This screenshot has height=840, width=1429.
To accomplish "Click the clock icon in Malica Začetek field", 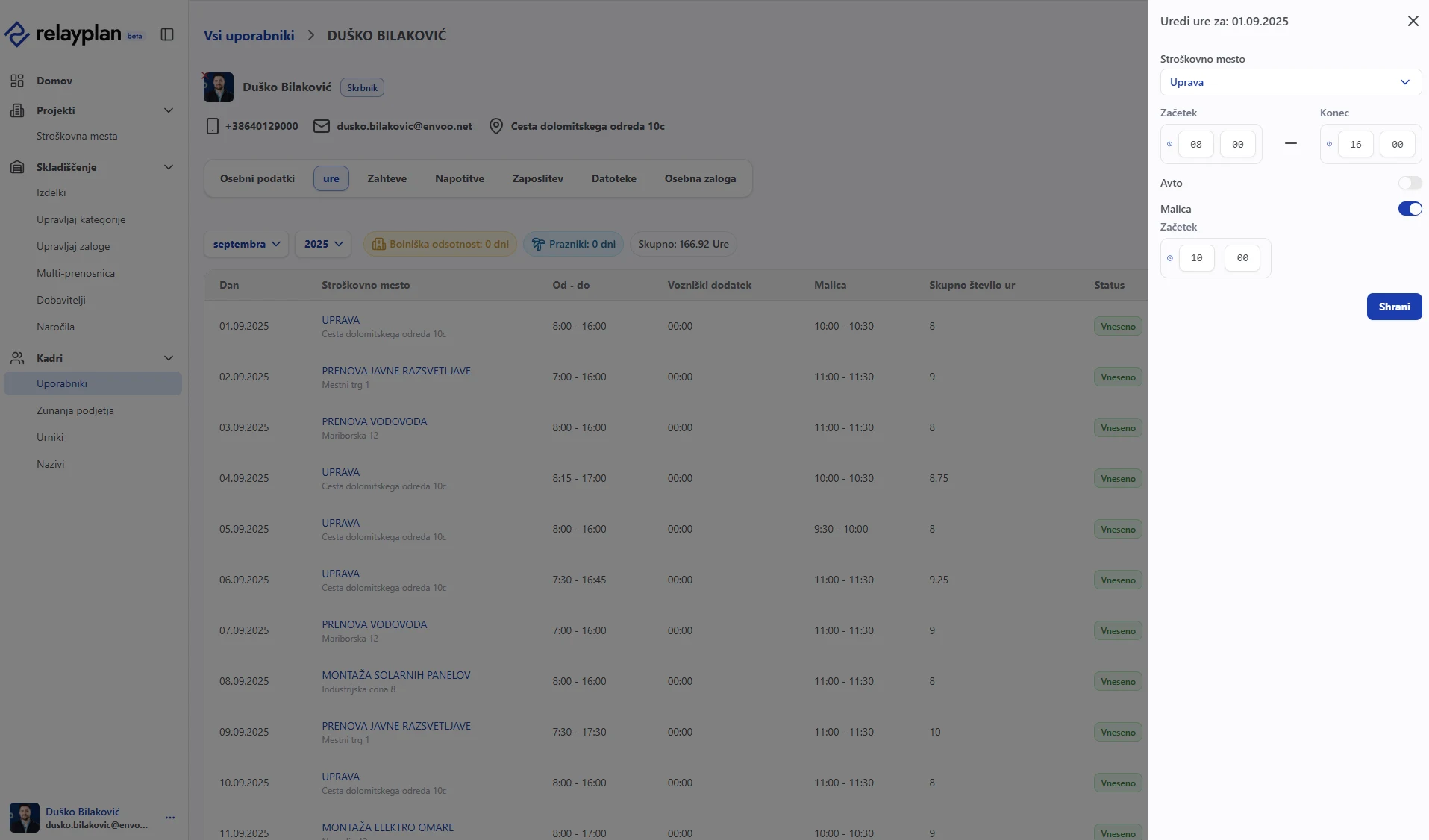I will [x=1170, y=258].
